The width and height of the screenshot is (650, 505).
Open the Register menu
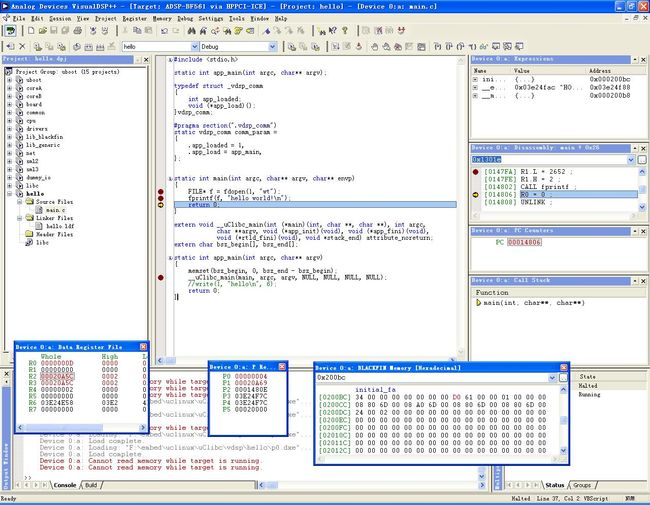135,19
